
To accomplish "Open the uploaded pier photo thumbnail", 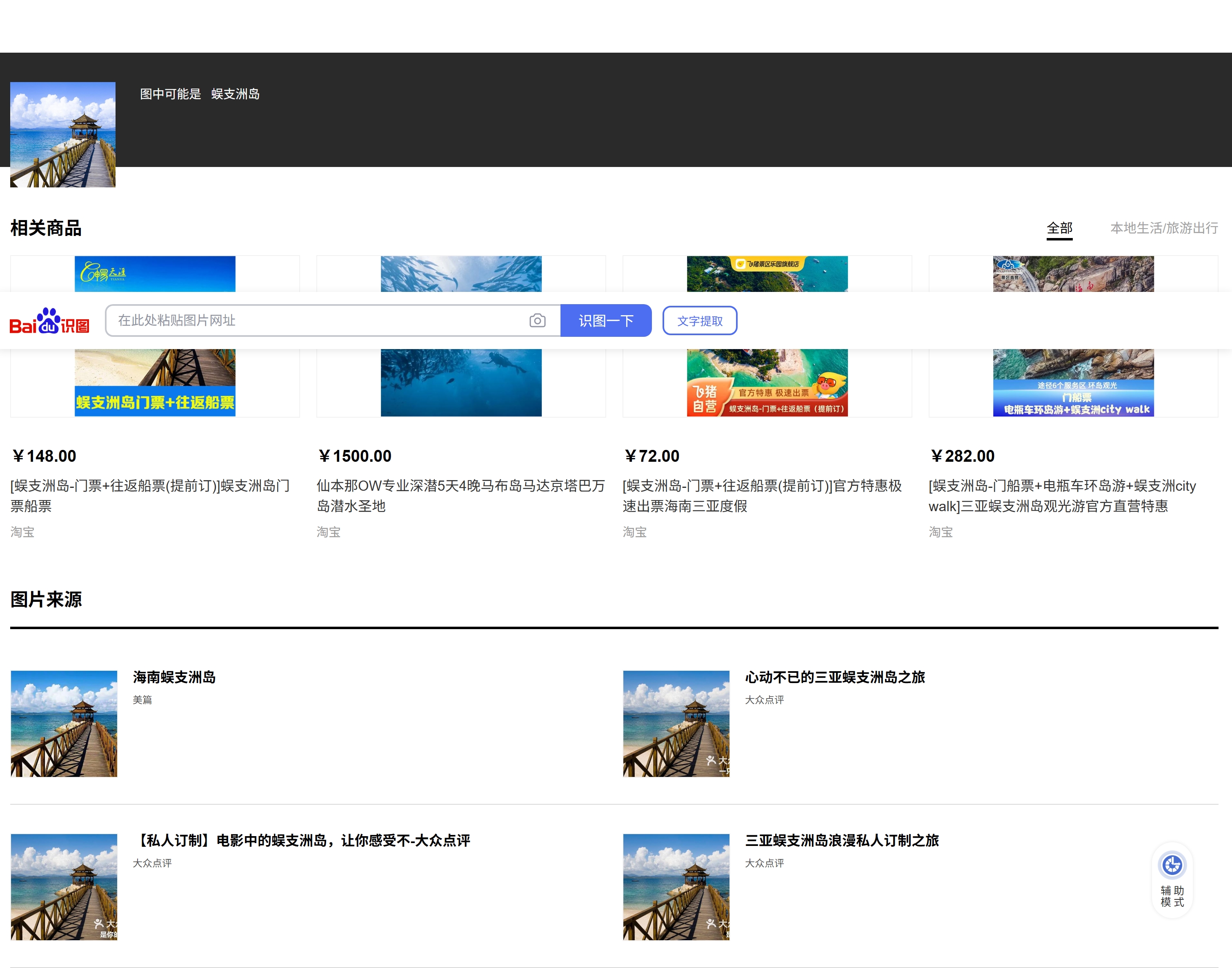I will [63, 134].
